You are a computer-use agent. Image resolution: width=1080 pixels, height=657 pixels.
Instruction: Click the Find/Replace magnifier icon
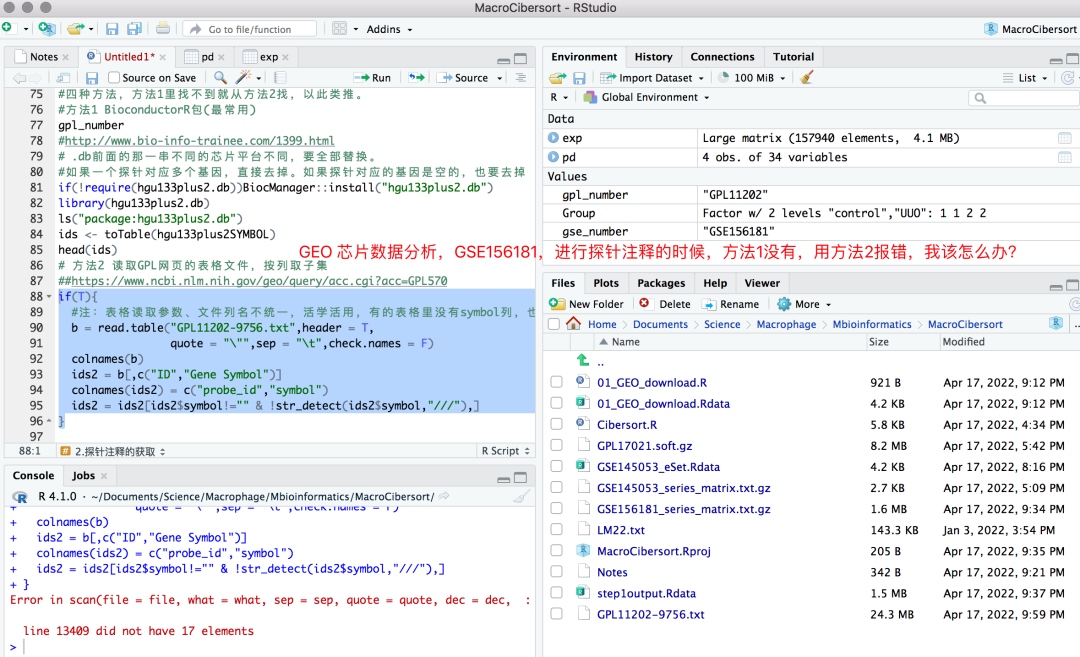click(x=220, y=78)
